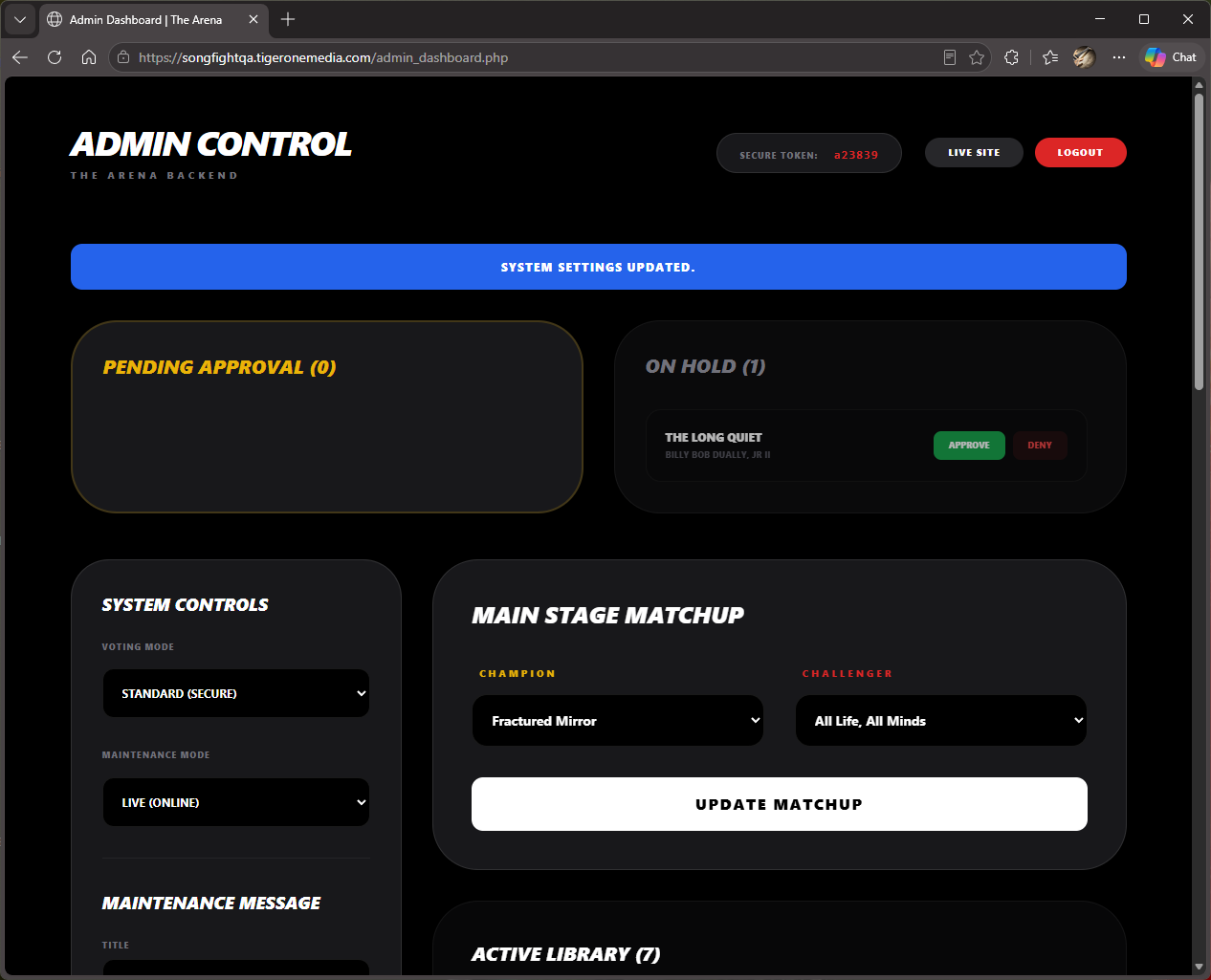Click the On Hold (1) heading
Image resolution: width=1211 pixels, height=980 pixels.
pyautogui.click(x=706, y=366)
